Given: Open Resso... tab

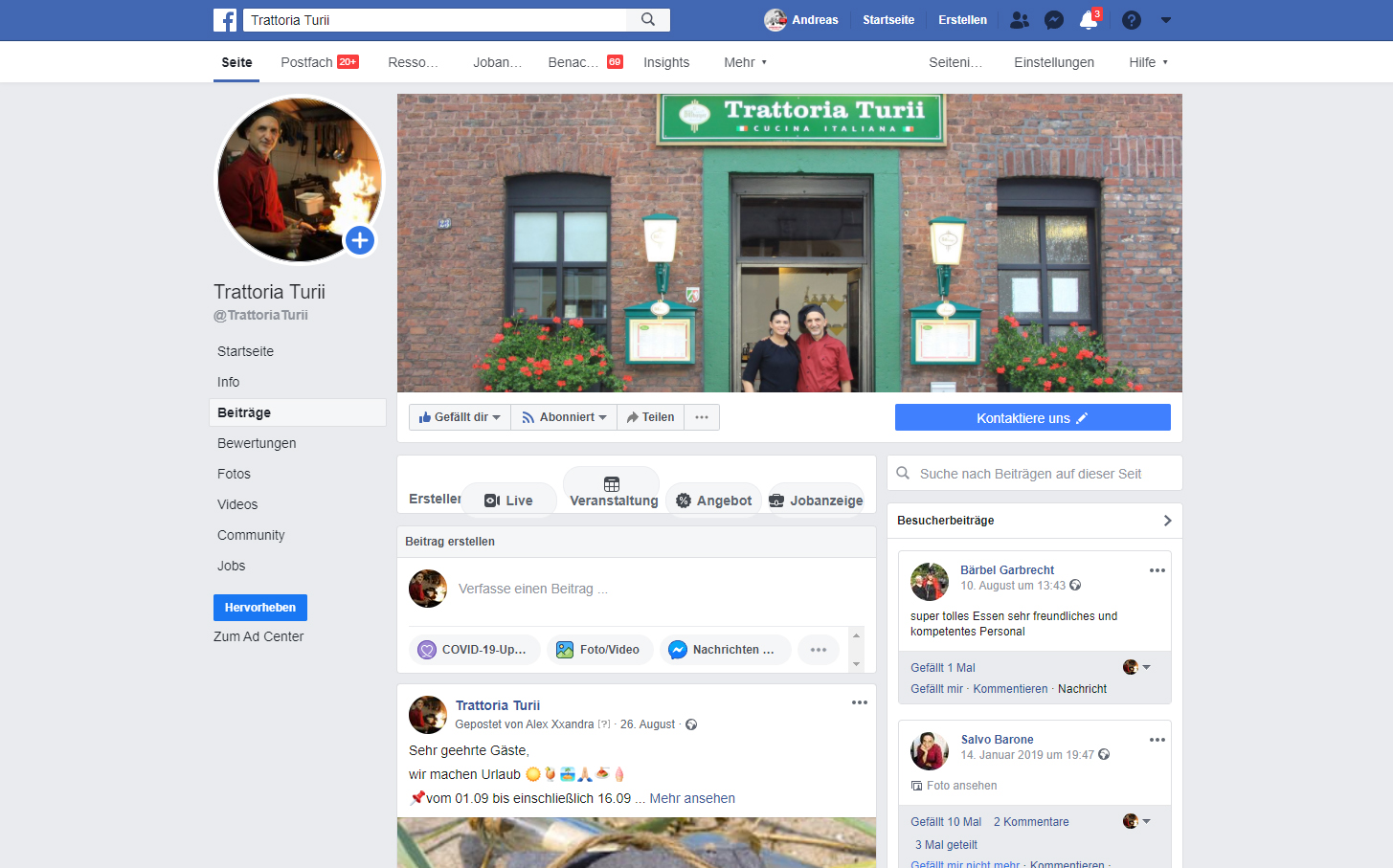Looking at the screenshot, I should point(413,62).
